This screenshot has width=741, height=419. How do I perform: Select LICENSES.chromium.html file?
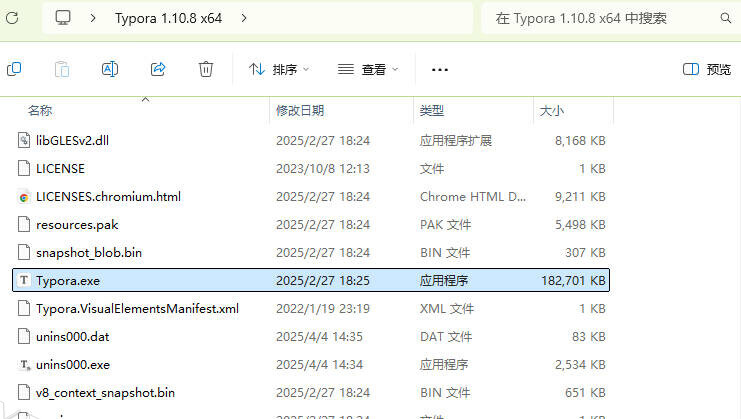[x=108, y=197]
